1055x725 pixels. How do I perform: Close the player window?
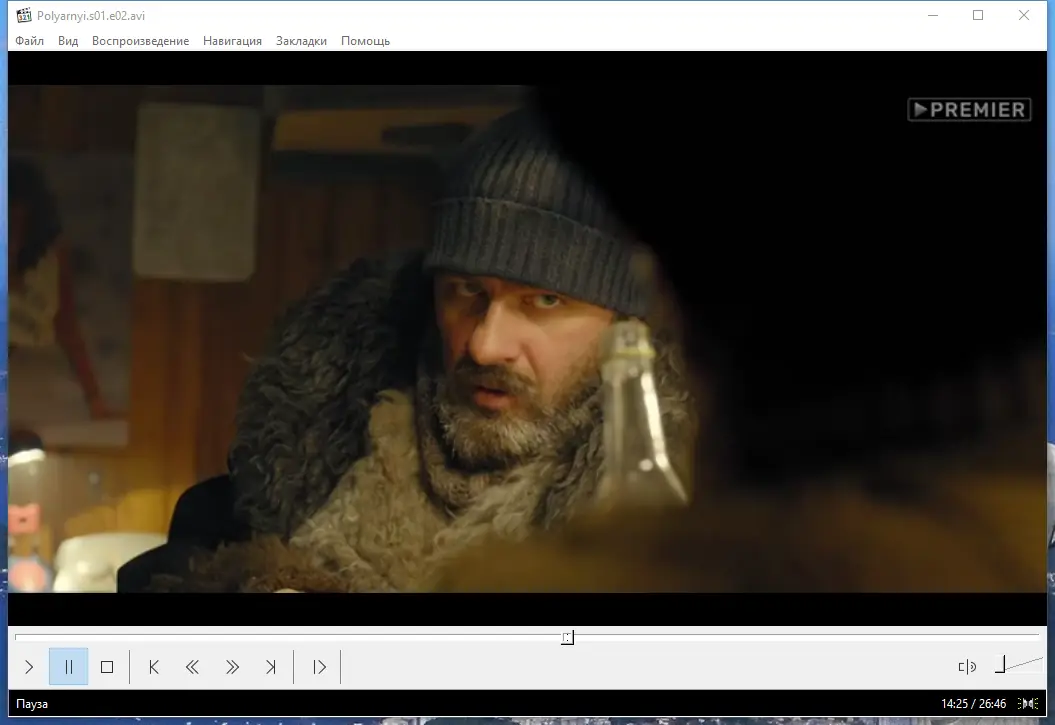[1024, 15]
